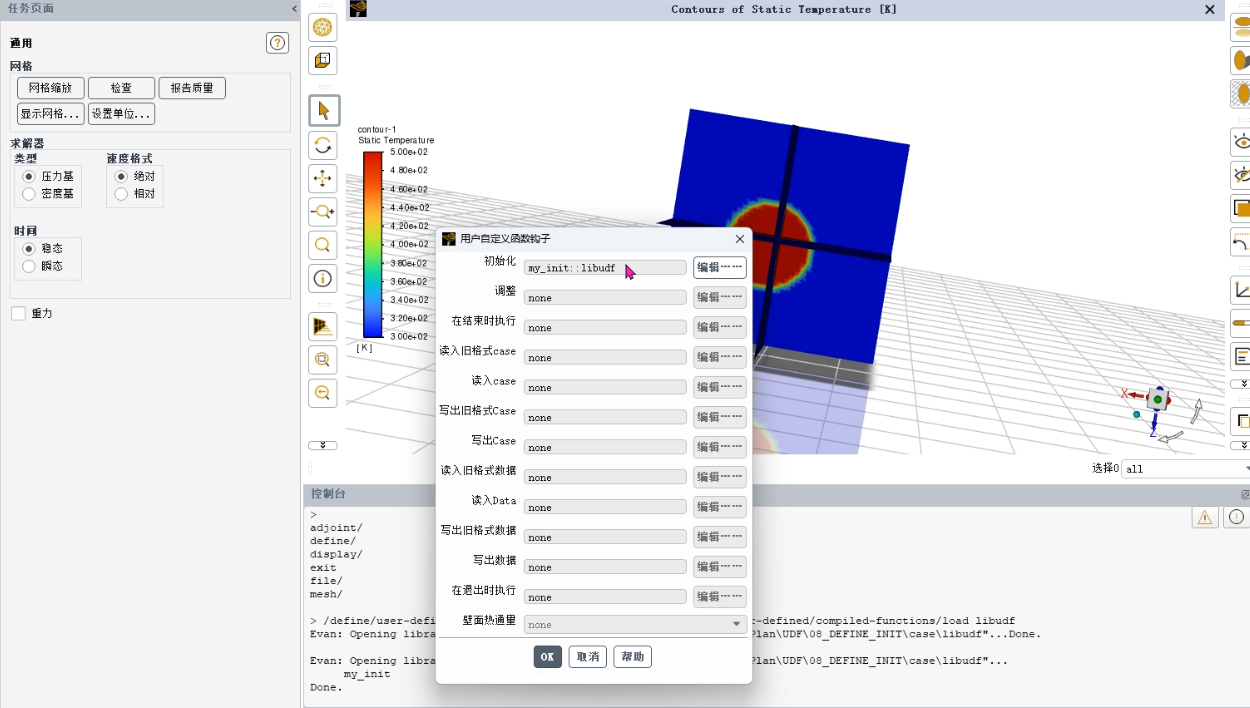1250x708 pixels.
Task: Click the crossed eye icon to hide objects
Action: [x=1241, y=176]
